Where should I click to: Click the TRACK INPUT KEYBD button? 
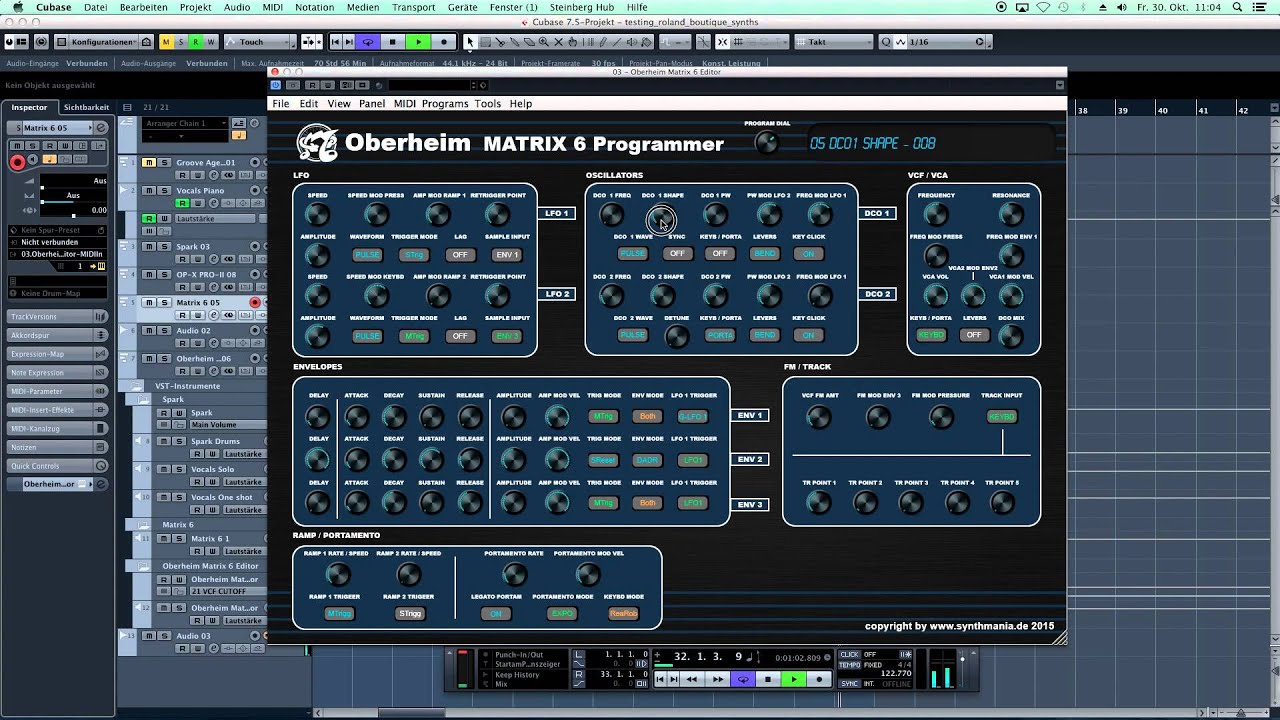tap(1001, 416)
